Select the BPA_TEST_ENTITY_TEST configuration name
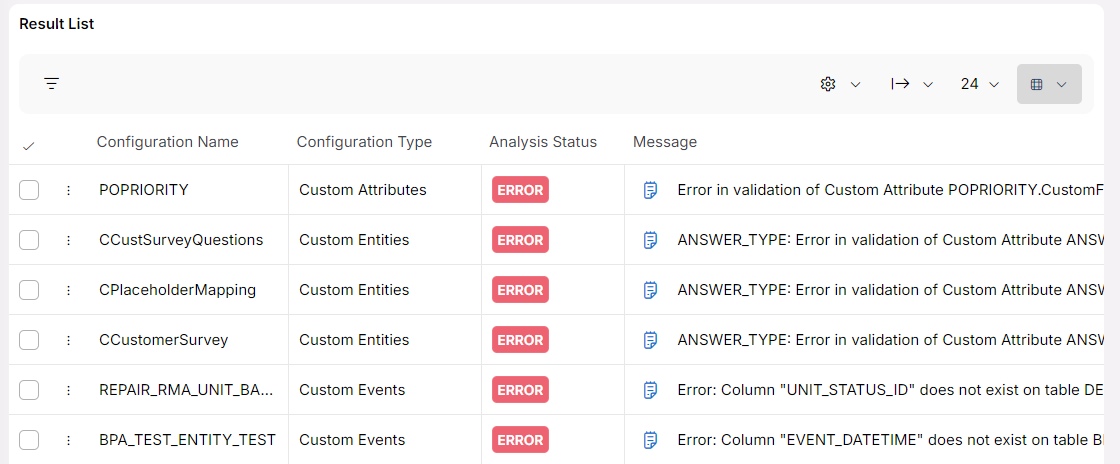Image resolution: width=1120 pixels, height=464 pixels. pyautogui.click(x=187, y=440)
